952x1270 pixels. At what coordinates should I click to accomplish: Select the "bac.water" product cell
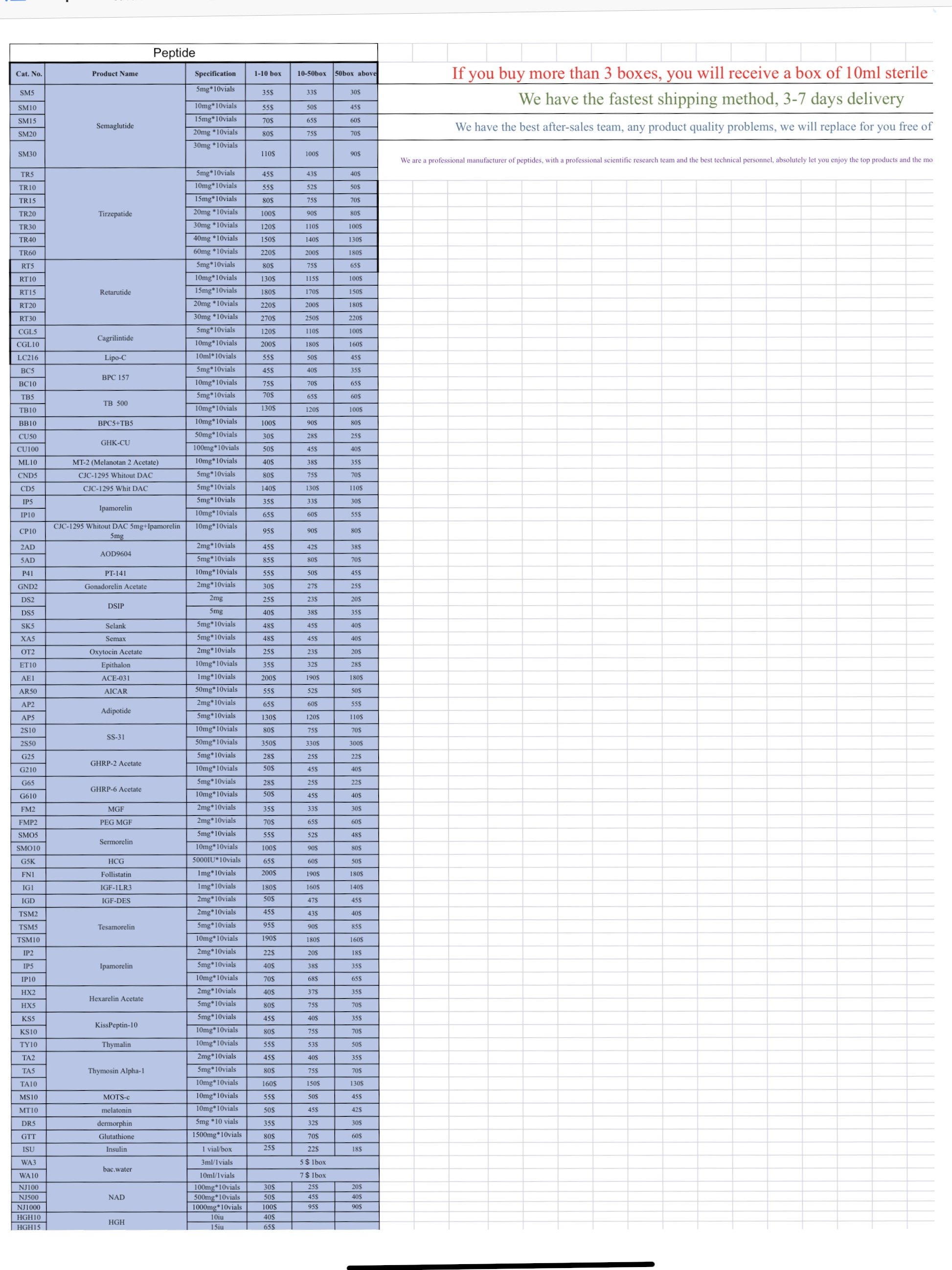[116, 1169]
